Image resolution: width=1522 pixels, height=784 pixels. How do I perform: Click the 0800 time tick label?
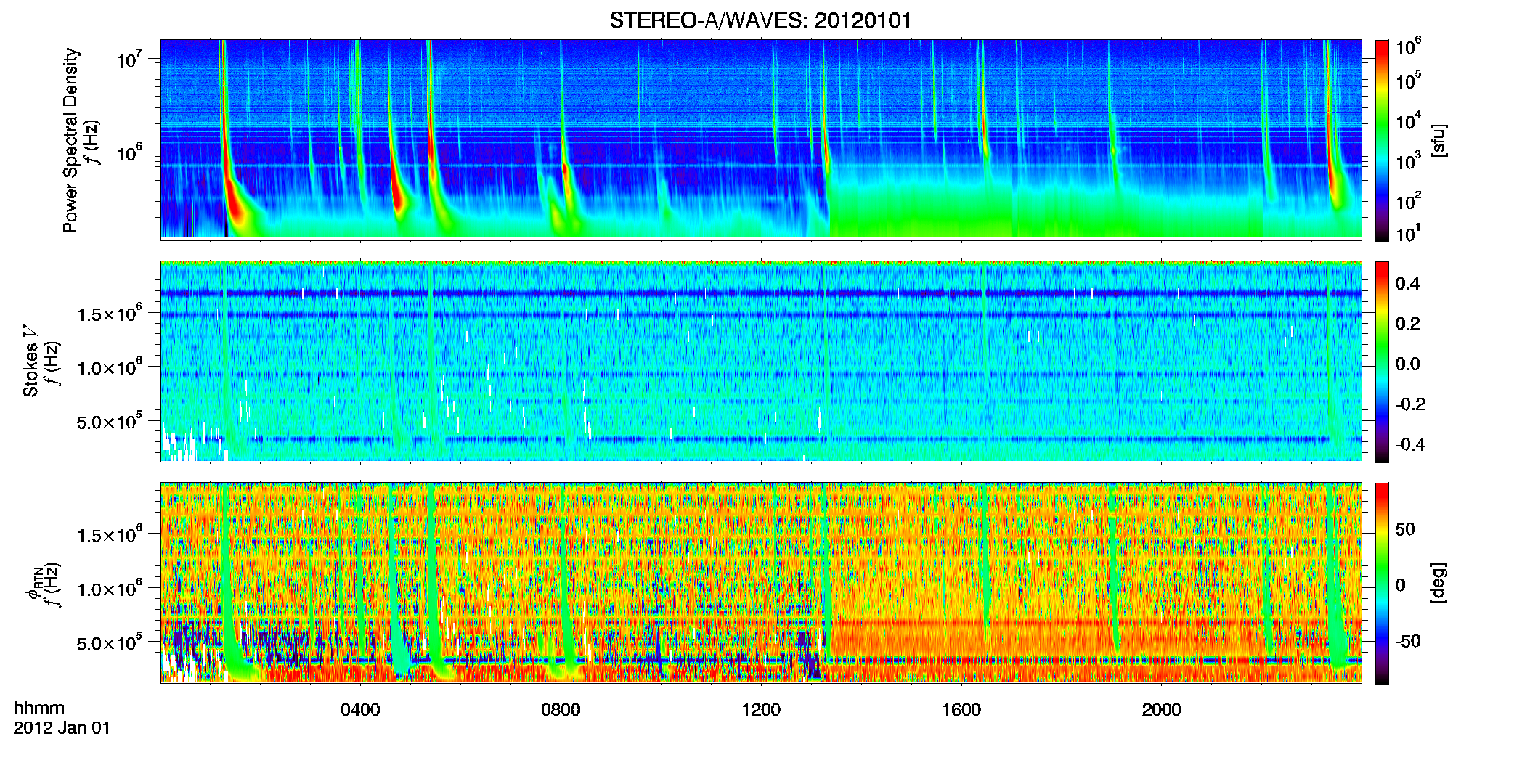[561, 710]
